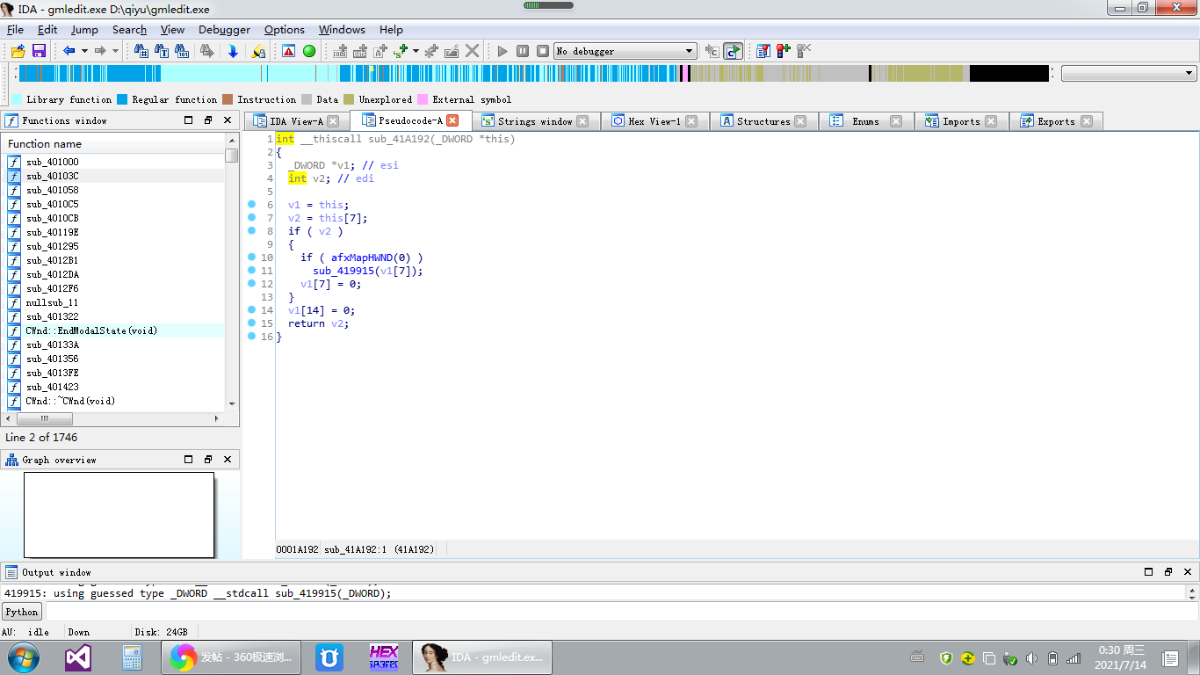Terminate process with the stop button
Viewport: 1200px width, 675px height.
[x=543, y=51]
